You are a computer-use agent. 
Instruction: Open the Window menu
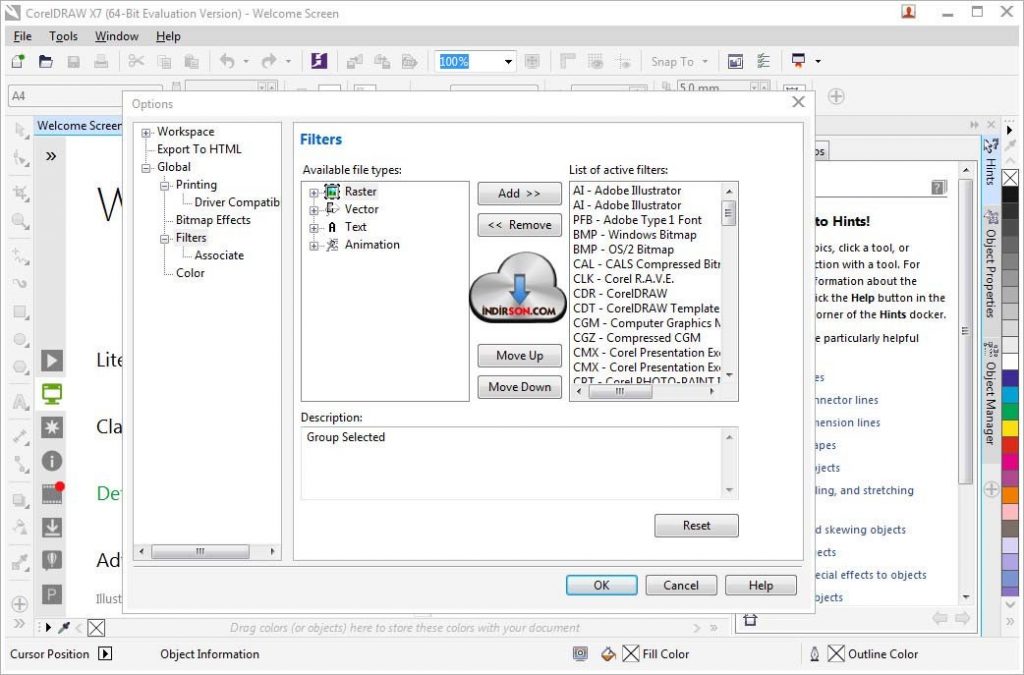point(116,37)
